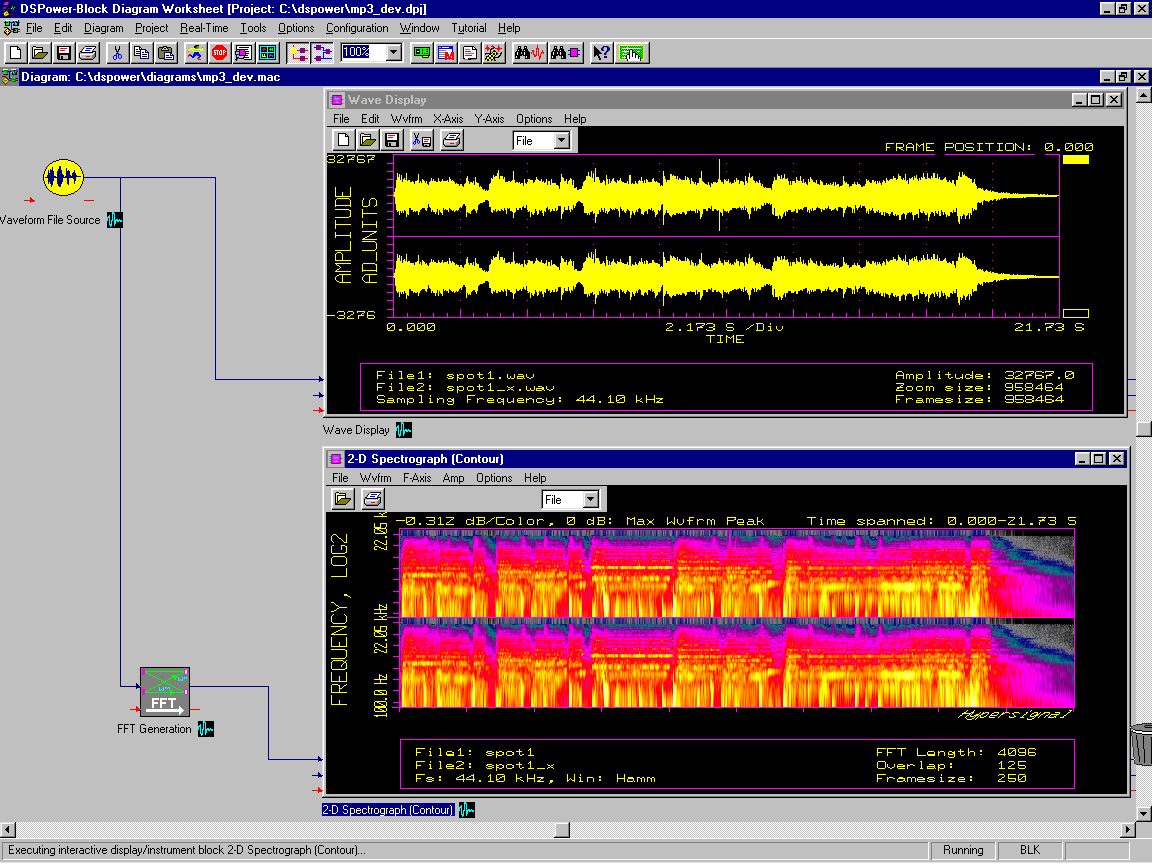Open the Project menu
This screenshot has height=864, width=1152.
(x=151, y=28)
